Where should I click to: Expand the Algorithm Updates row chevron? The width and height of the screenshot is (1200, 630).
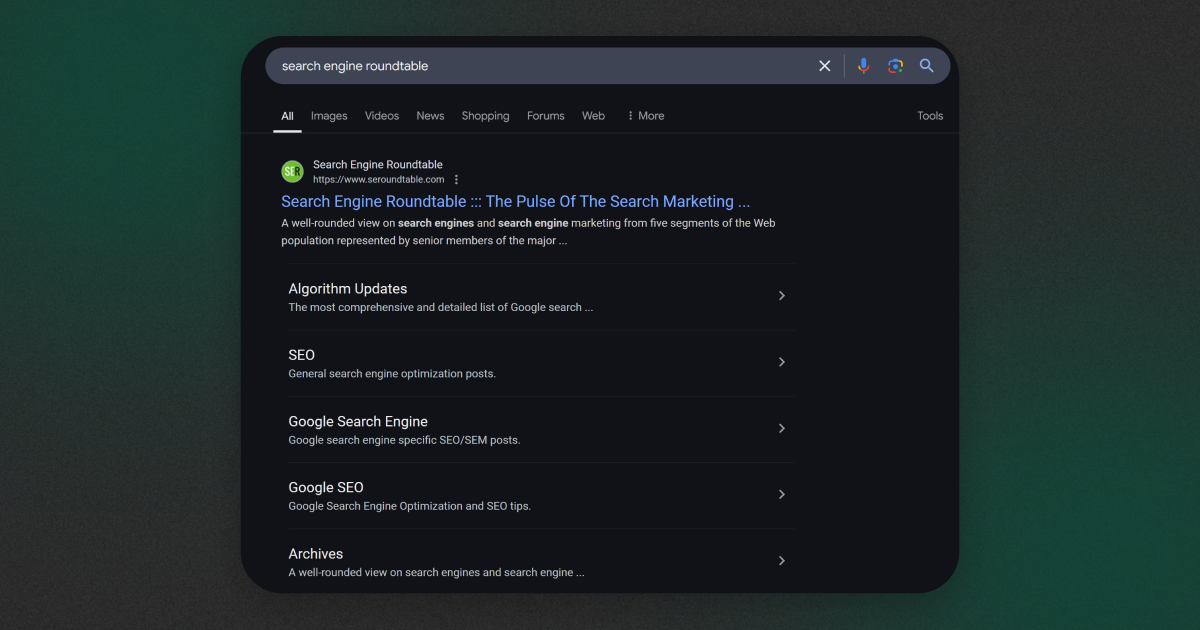coord(782,296)
